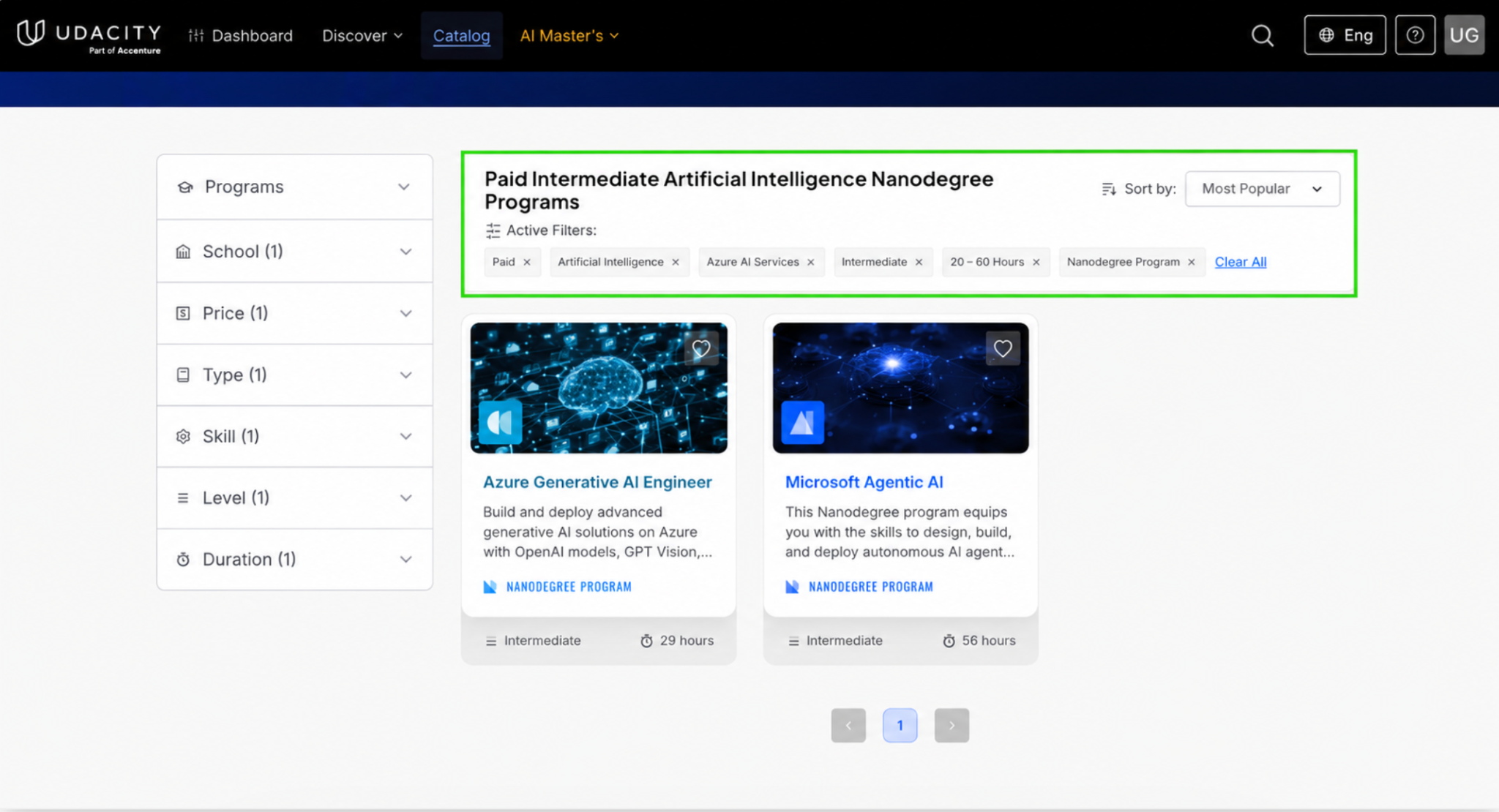The image size is (1499, 812).
Task: Expand the Type (1) filter section
Action: coord(295,375)
